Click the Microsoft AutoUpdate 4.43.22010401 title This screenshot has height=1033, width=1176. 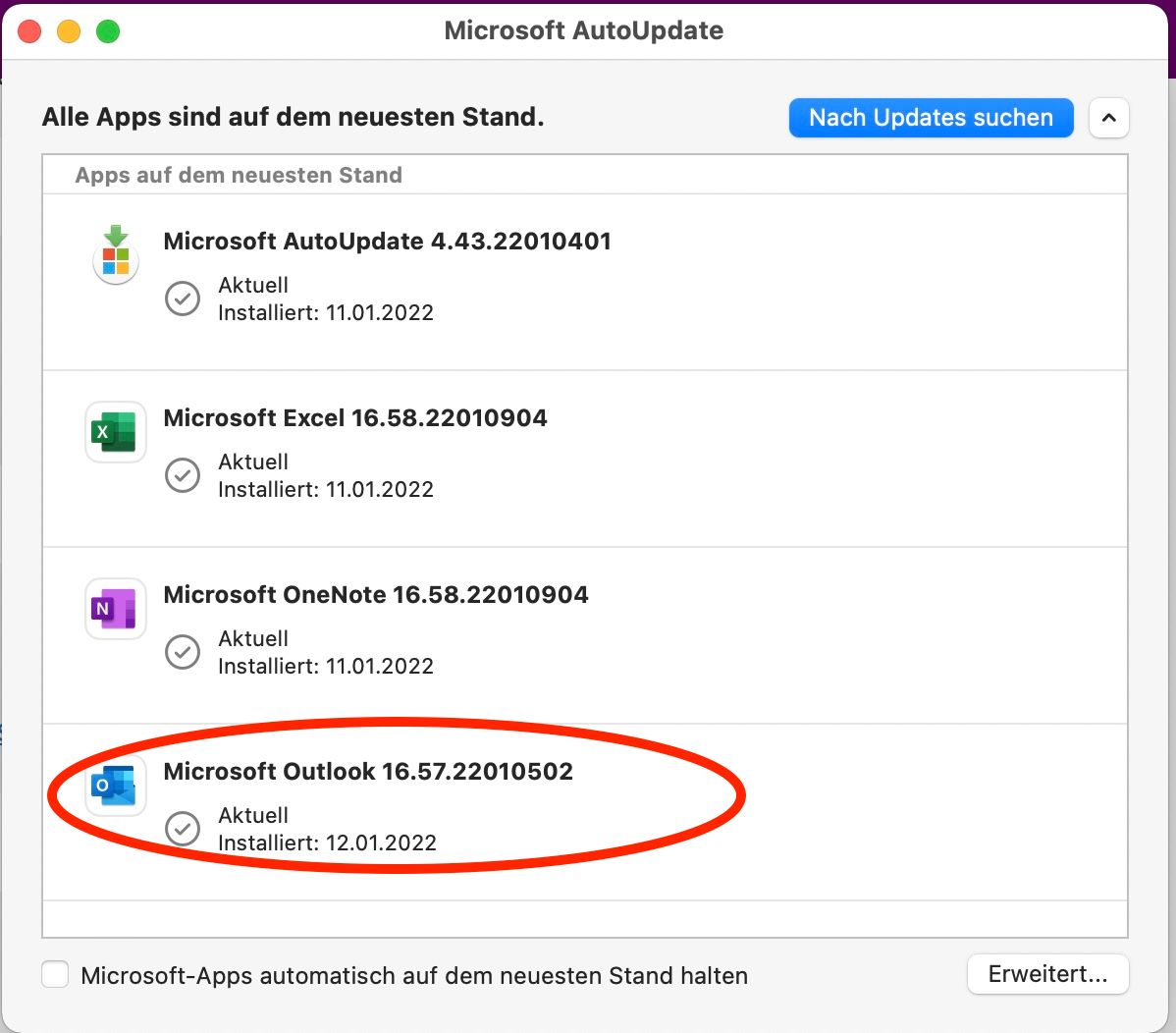[x=387, y=242]
